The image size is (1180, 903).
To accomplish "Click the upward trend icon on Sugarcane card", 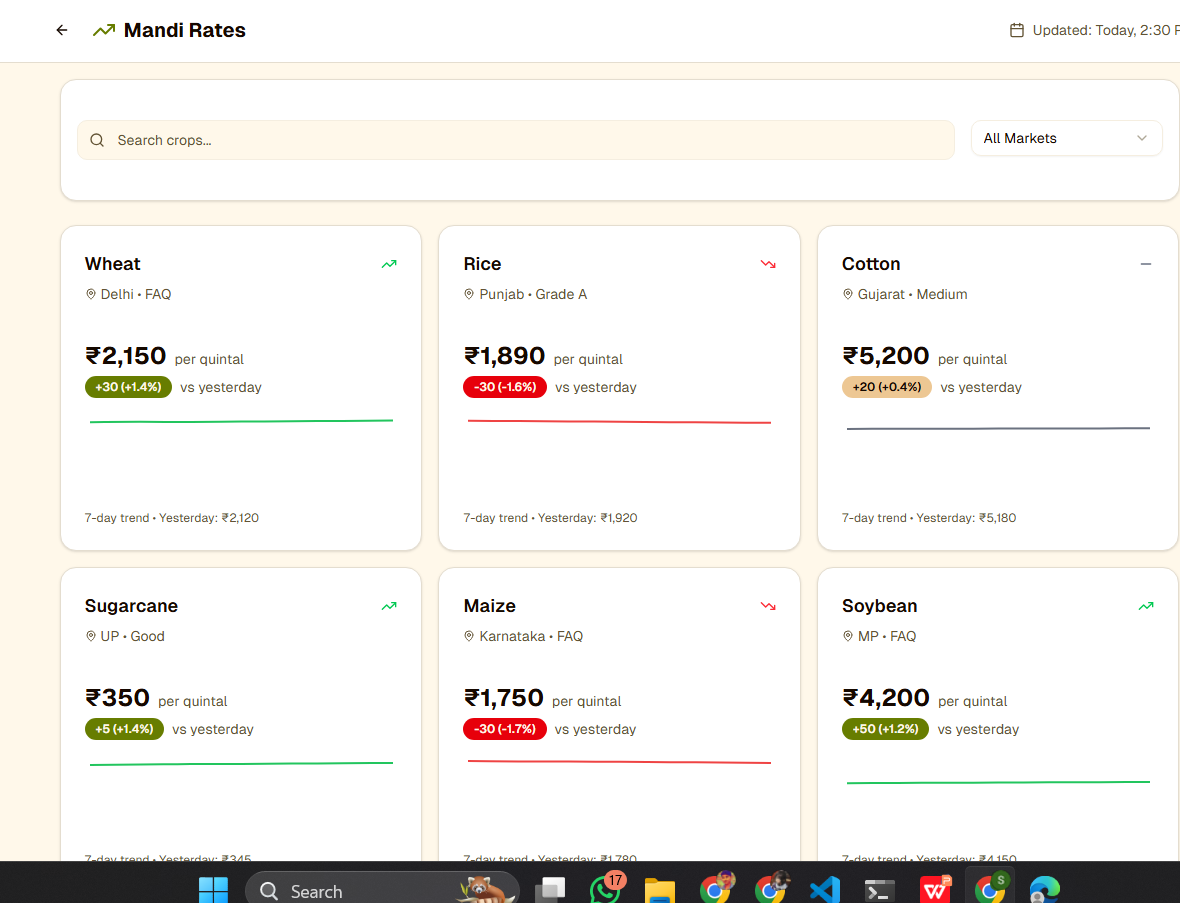I will click(389, 606).
